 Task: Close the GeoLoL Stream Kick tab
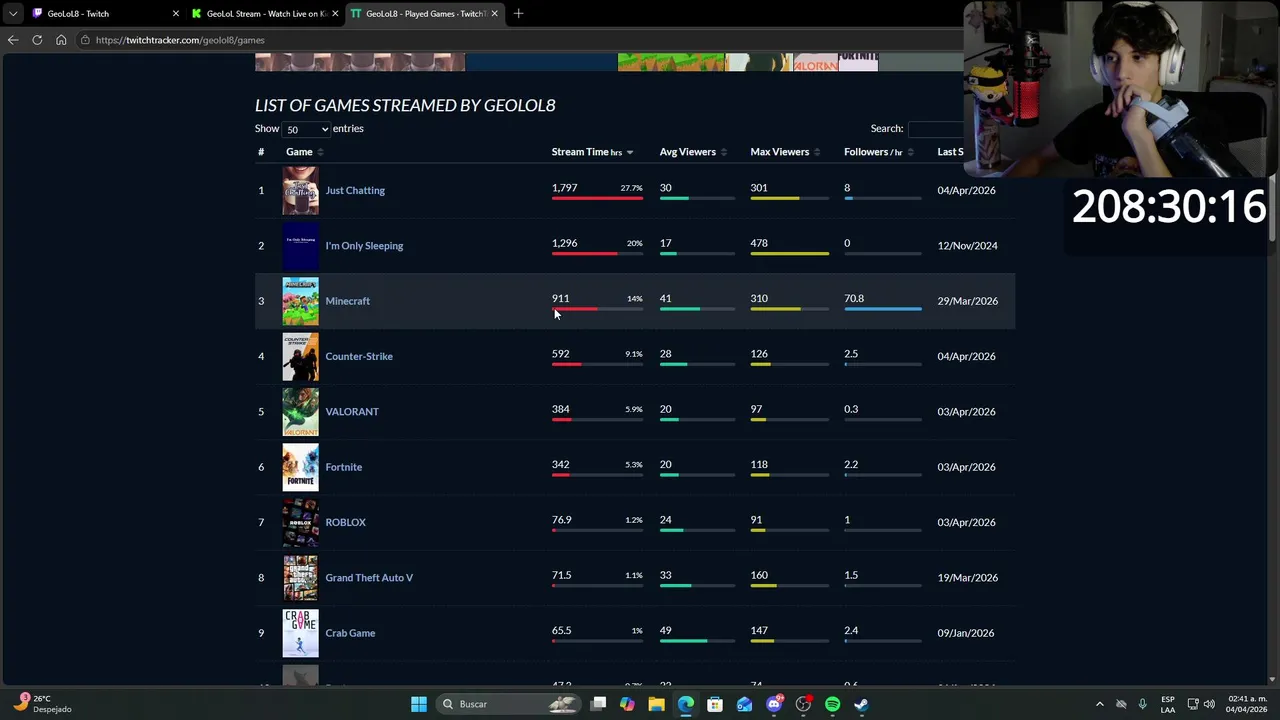click(x=335, y=14)
